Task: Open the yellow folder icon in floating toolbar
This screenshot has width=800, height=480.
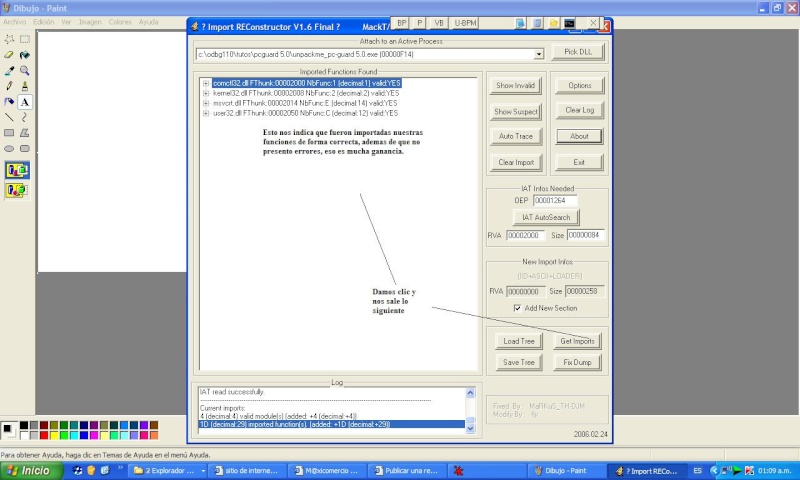Action: click(x=554, y=23)
